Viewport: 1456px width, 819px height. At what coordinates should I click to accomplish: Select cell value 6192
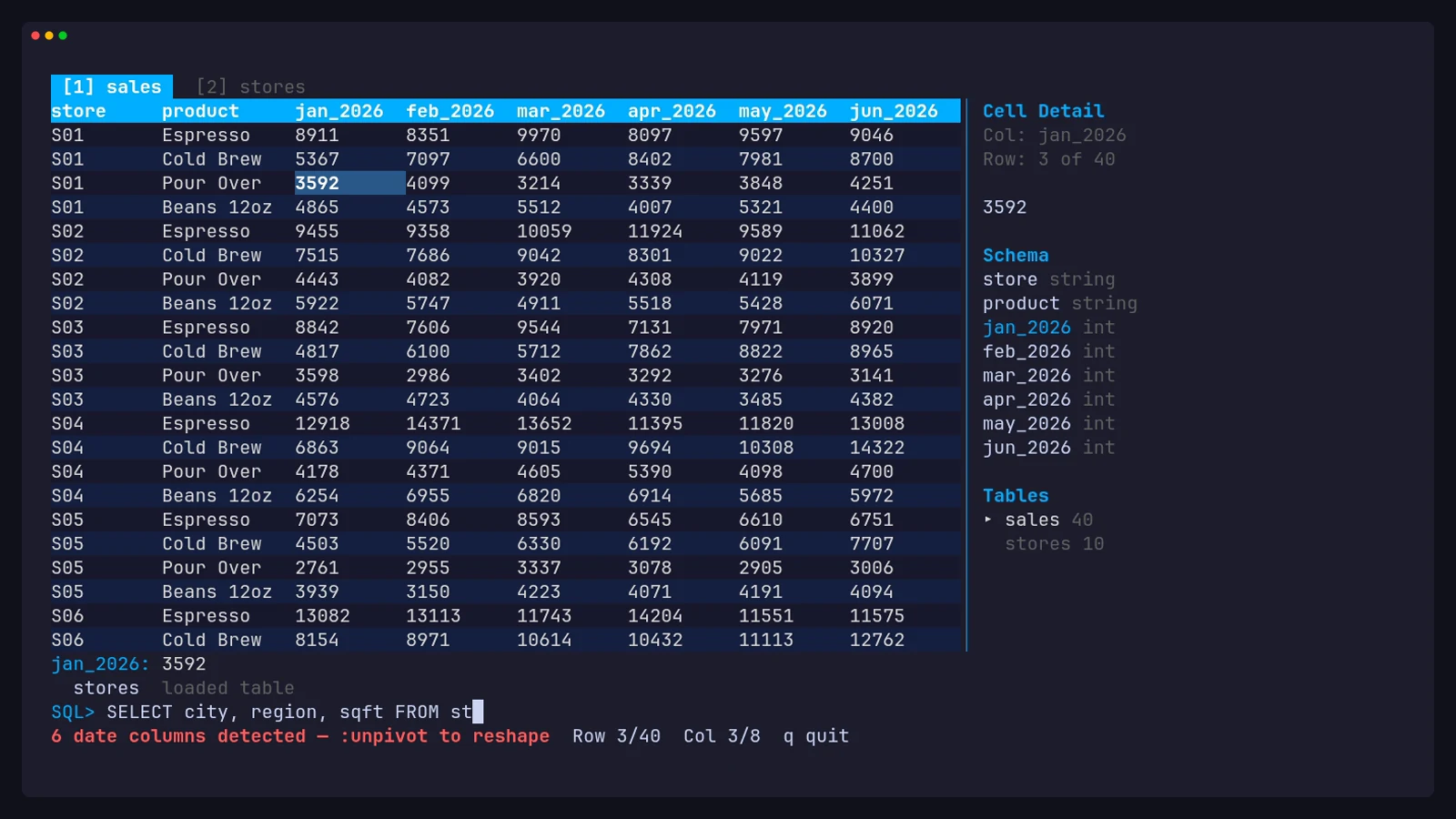click(x=650, y=543)
